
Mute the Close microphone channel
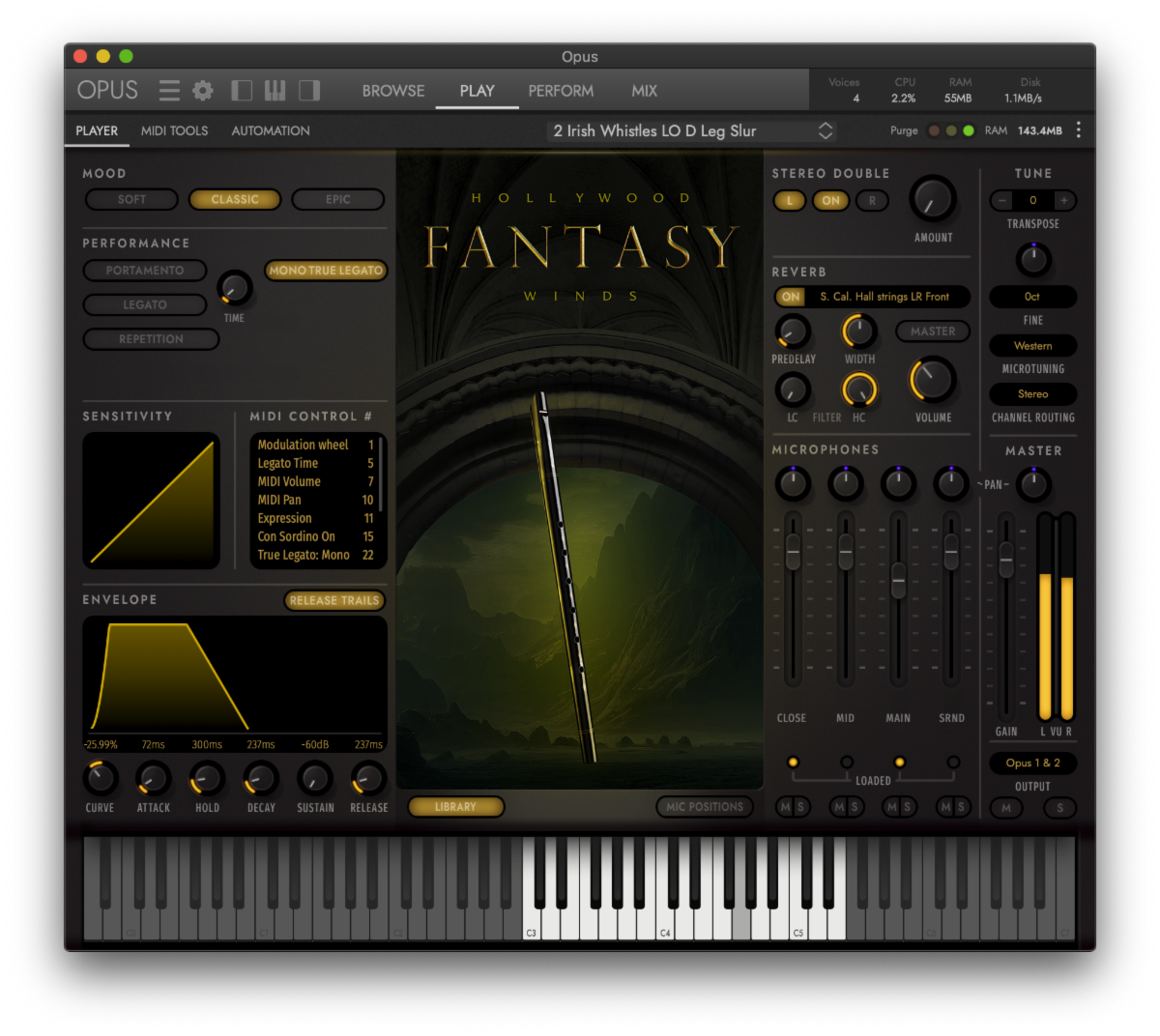[x=785, y=807]
